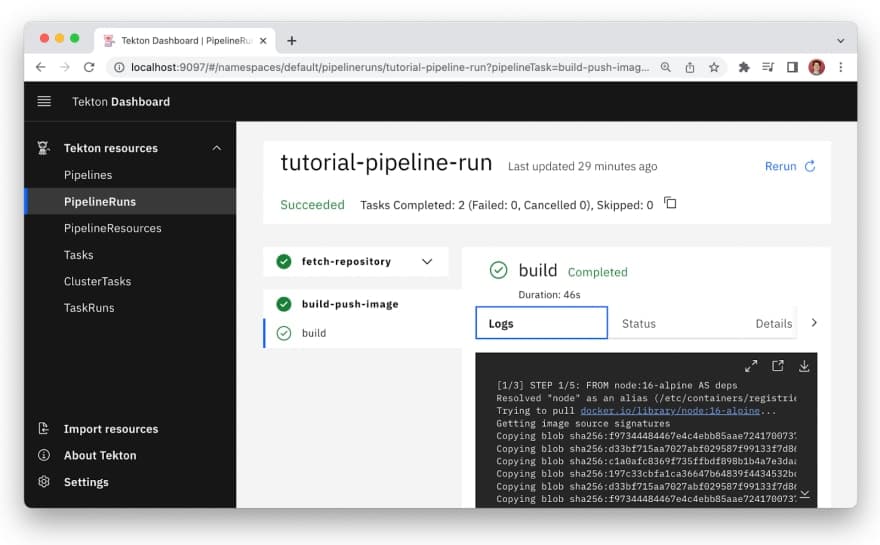Click the Succeeded status text
This screenshot has width=880, height=545.
pyautogui.click(x=312, y=205)
